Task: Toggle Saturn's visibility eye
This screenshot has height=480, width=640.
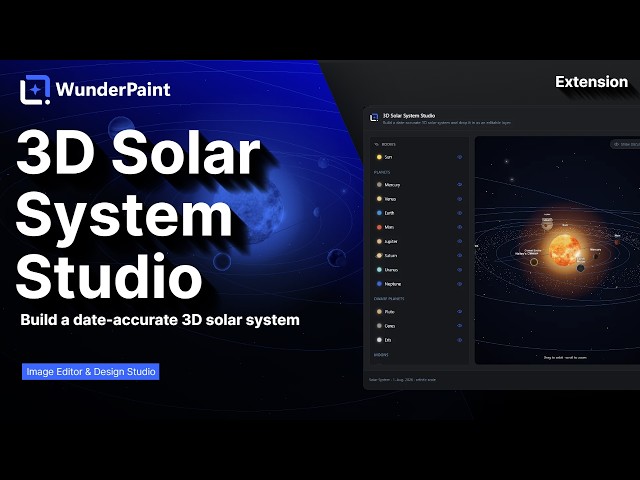Action: (460, 256)
